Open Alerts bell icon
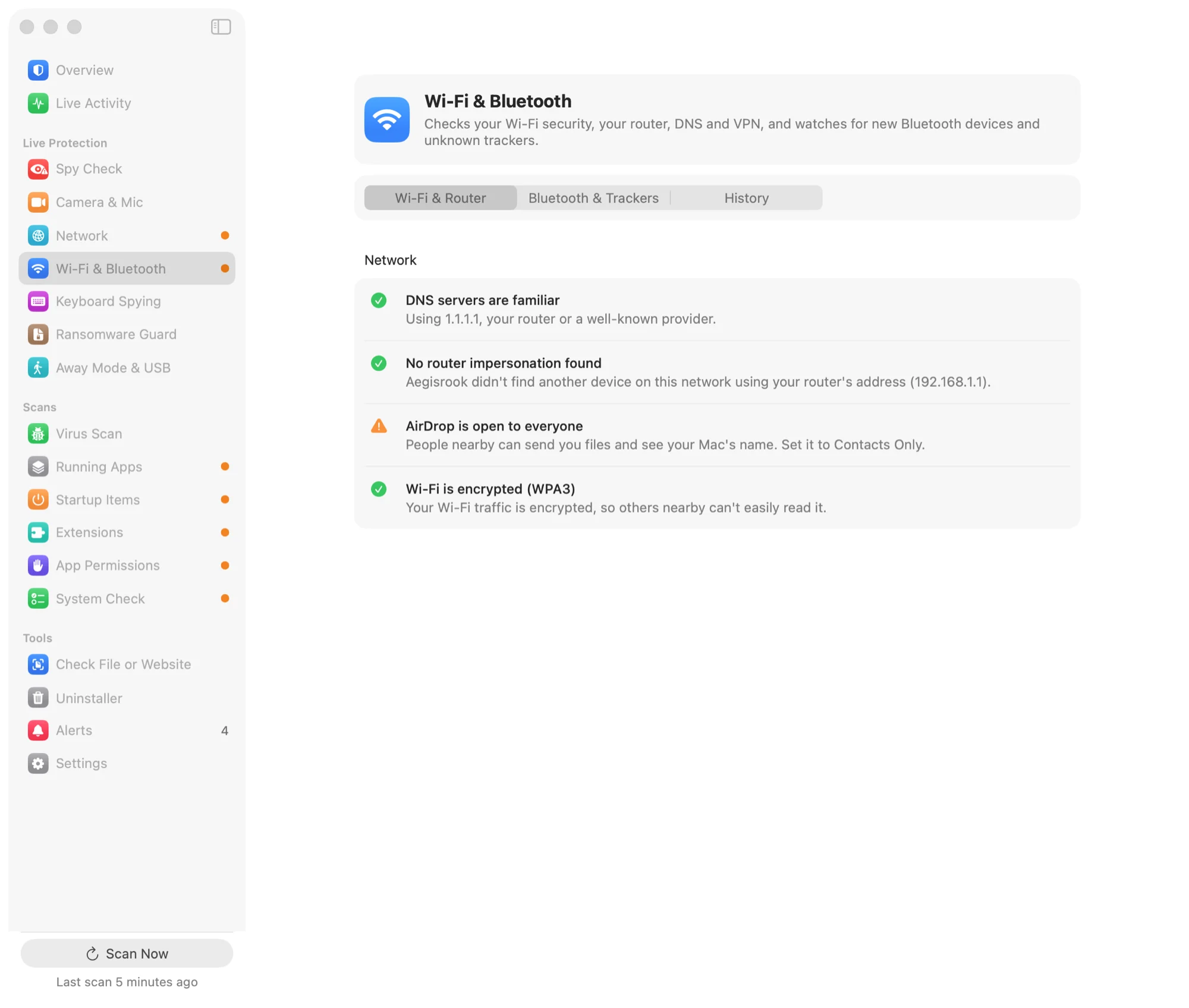 38,730
